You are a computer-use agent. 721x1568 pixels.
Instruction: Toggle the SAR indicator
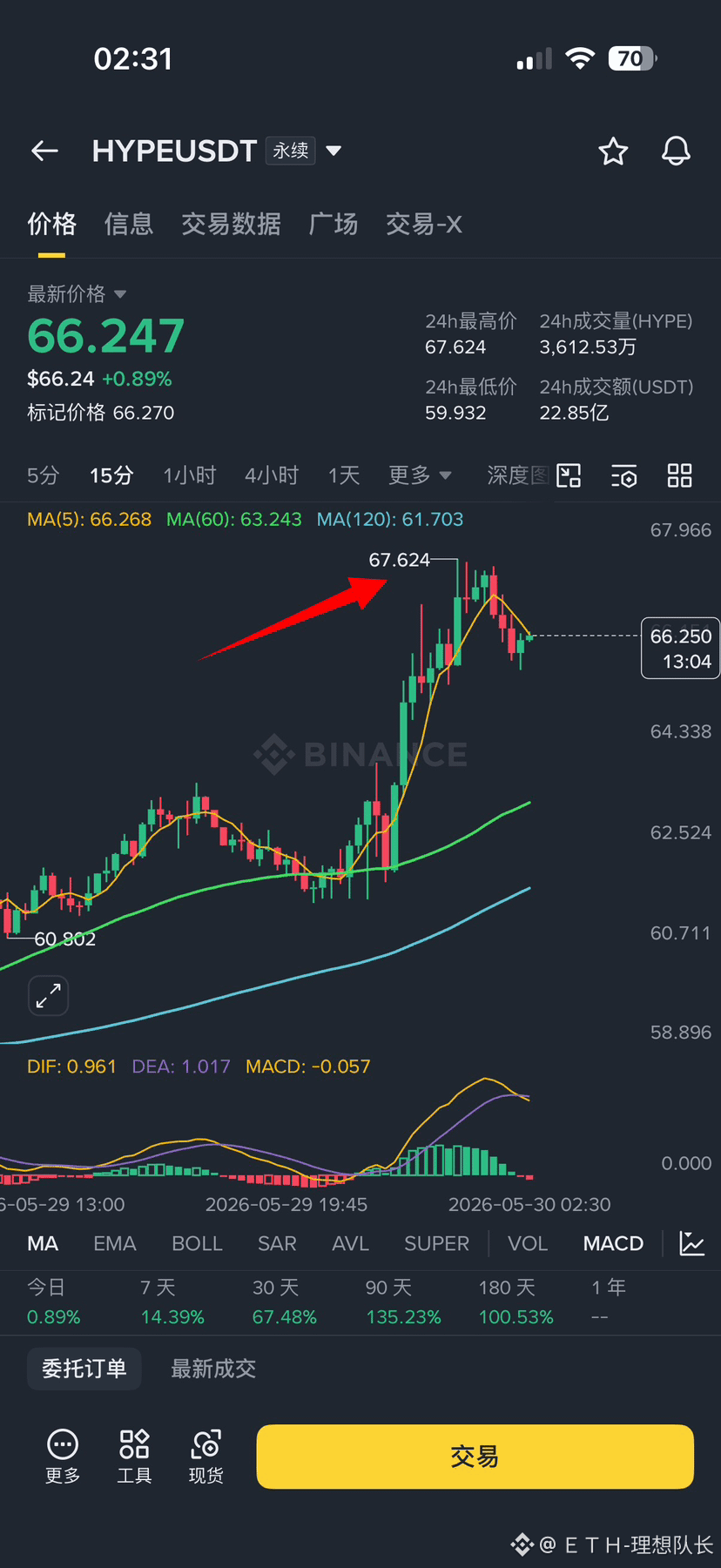pos(277,1243)
